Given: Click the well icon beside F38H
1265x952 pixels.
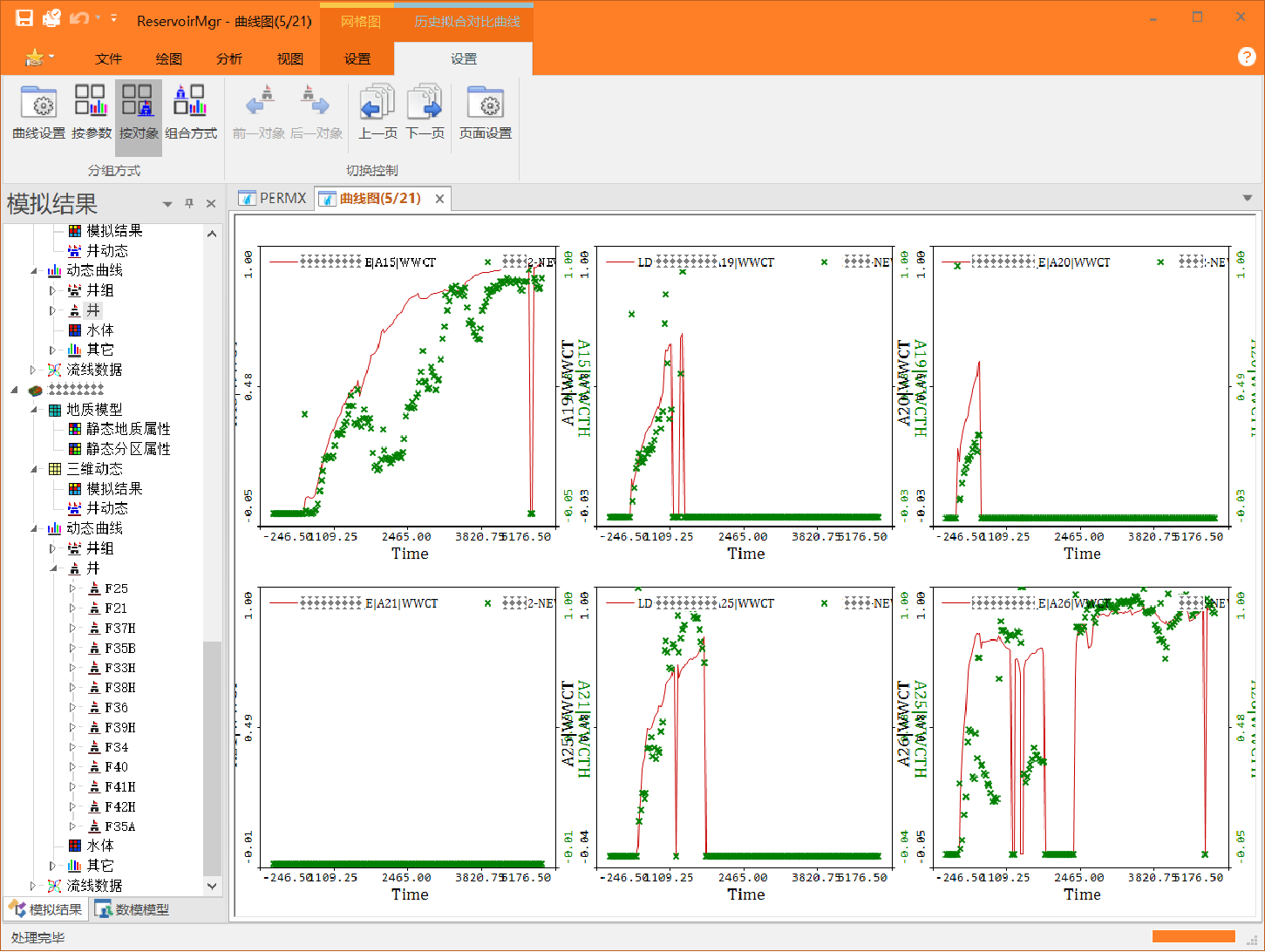Looking at the screenshot, I should click(x=94, y=688).
